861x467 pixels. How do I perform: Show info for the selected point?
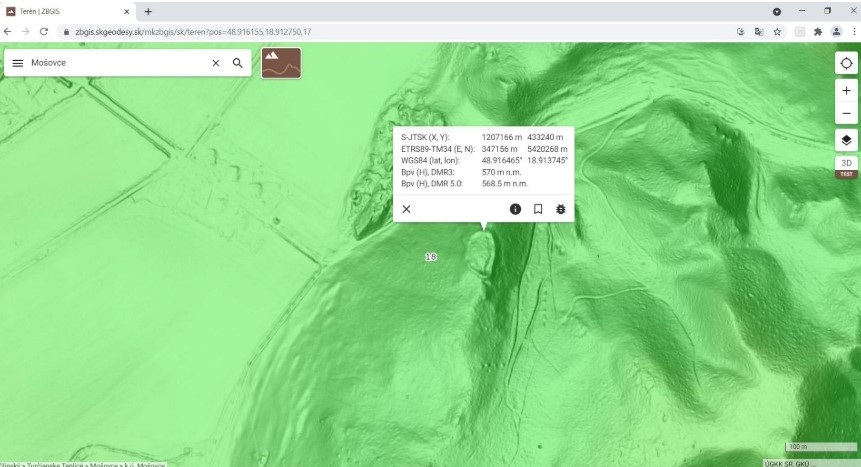(516, 209)
